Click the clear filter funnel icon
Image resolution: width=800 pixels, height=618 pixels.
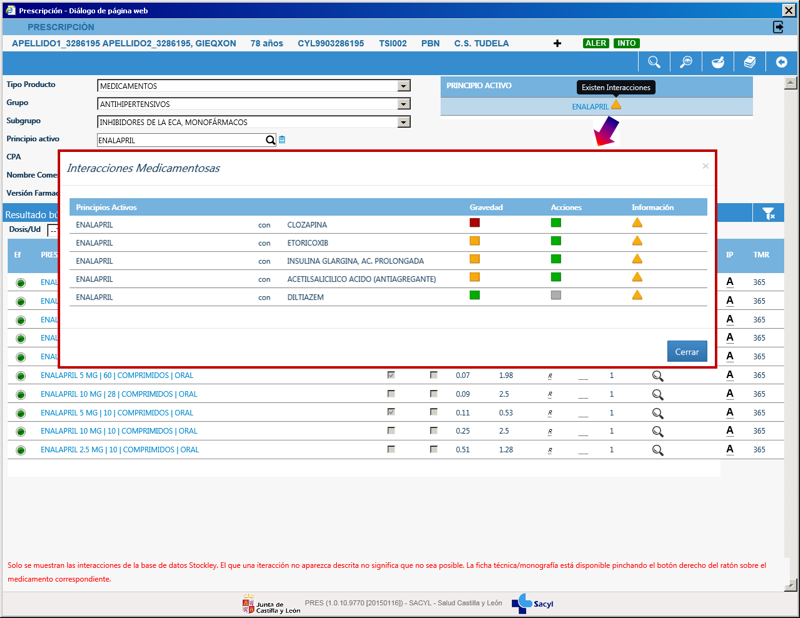pos(768,213)
